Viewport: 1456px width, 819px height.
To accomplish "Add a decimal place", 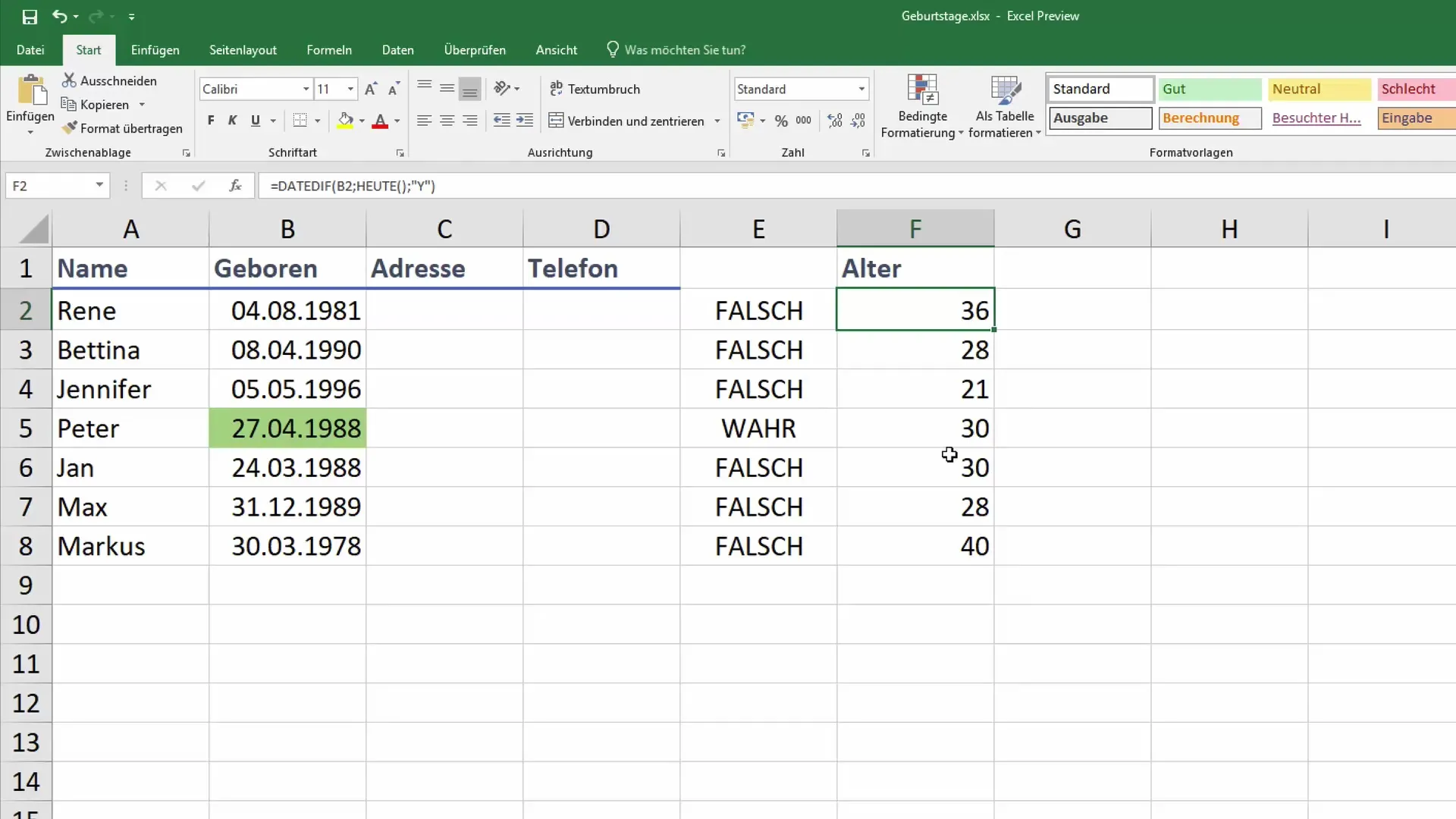I will click(835, 121).
